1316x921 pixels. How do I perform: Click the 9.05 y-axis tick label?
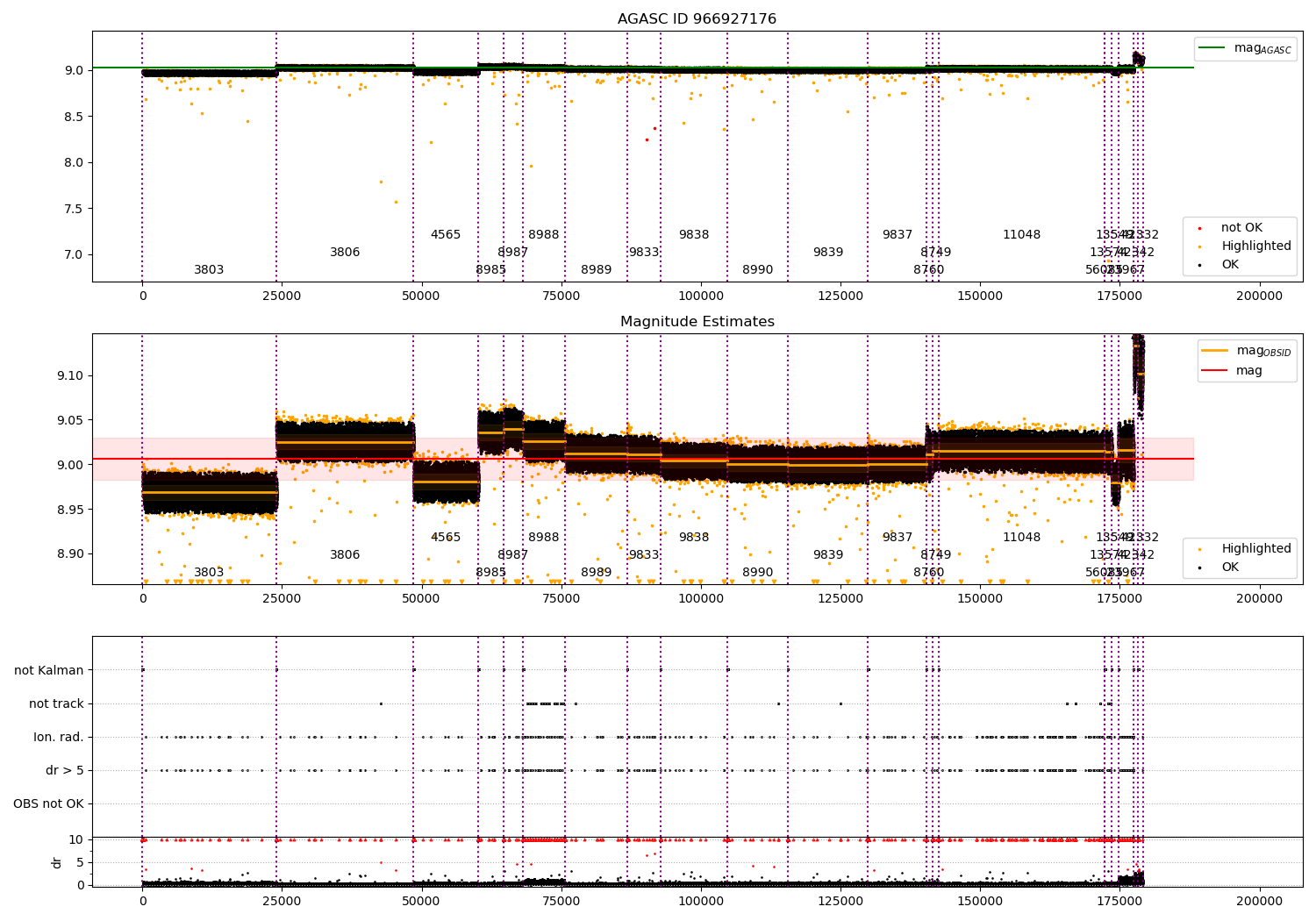coord(70,420)
